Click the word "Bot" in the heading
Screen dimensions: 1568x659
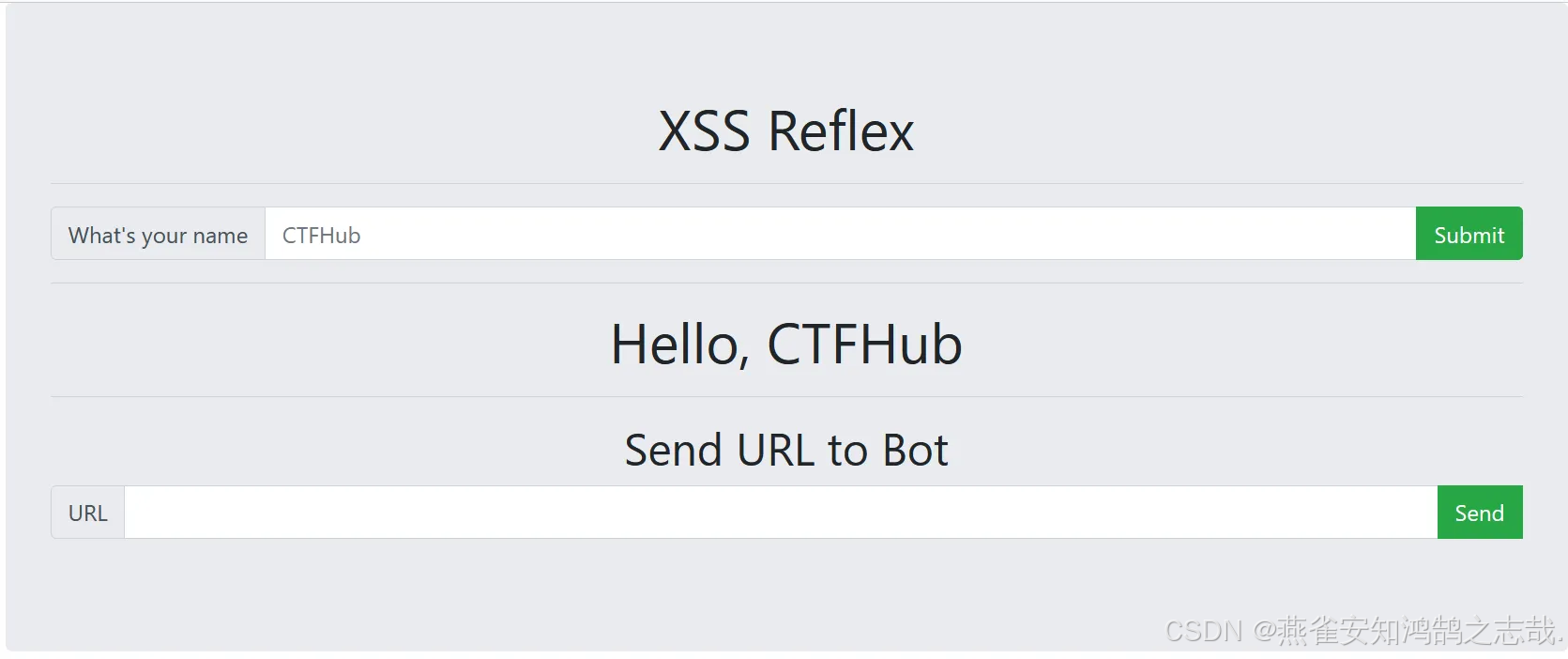(915, 451)
